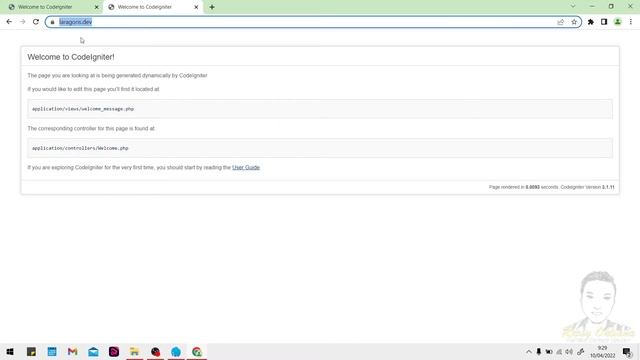Screen dimensions: 640x360
Task: Open File Explorer from taskbar
Action: 135,351
